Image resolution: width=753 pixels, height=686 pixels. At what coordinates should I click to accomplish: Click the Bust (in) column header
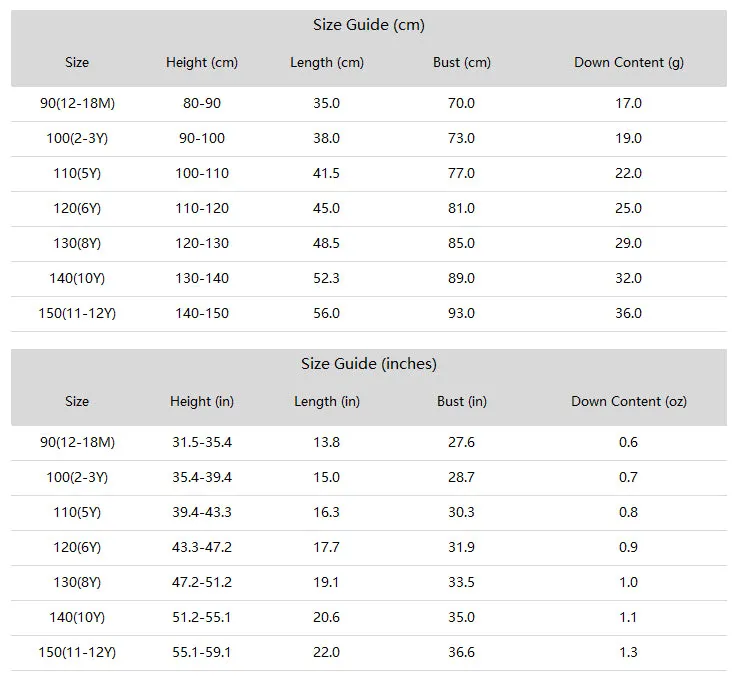coord(462,402)
